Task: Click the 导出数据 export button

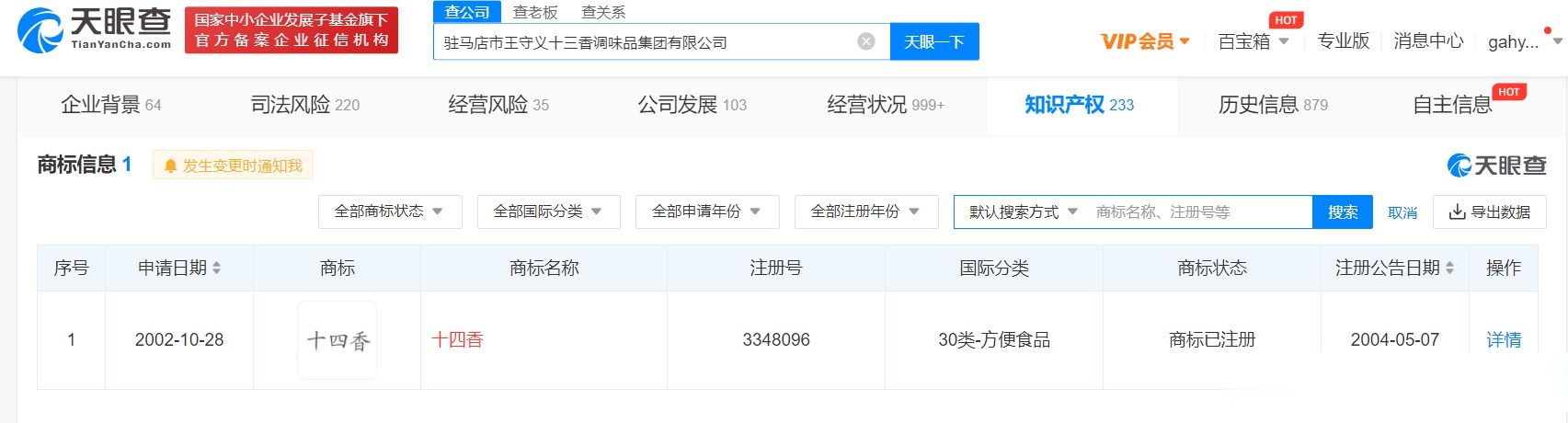Action: point(1490,211)
